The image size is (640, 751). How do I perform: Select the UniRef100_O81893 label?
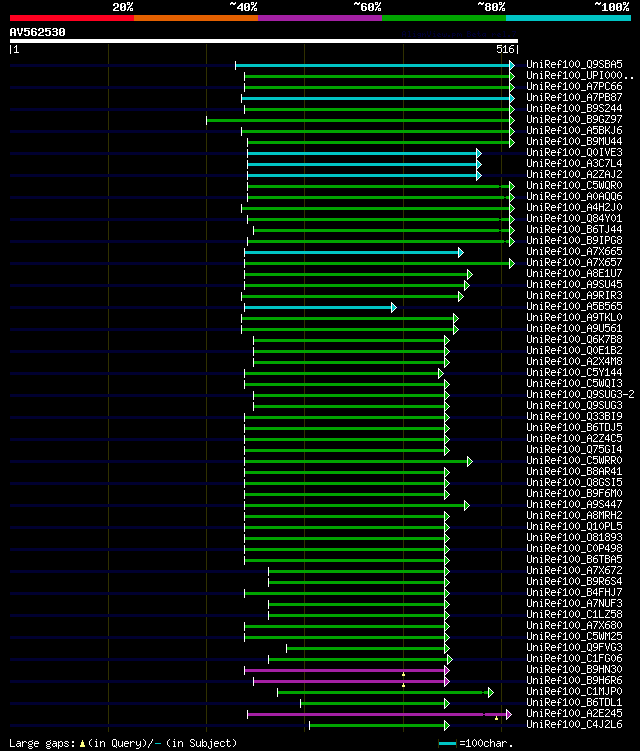click(574, 538)
